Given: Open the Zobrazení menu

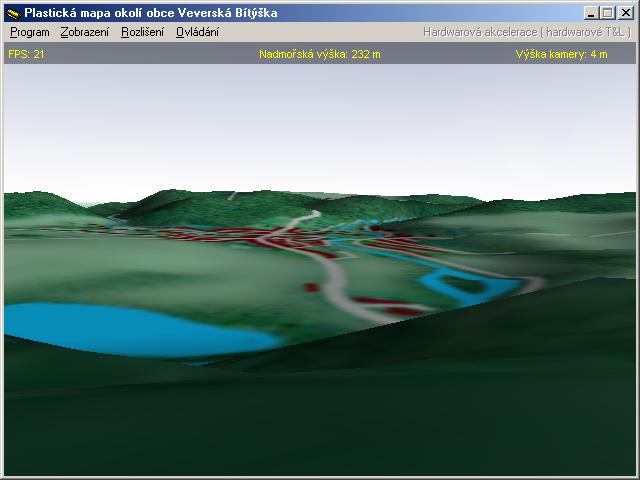Looking at the screenshot, I should click(x=85, y=32).
